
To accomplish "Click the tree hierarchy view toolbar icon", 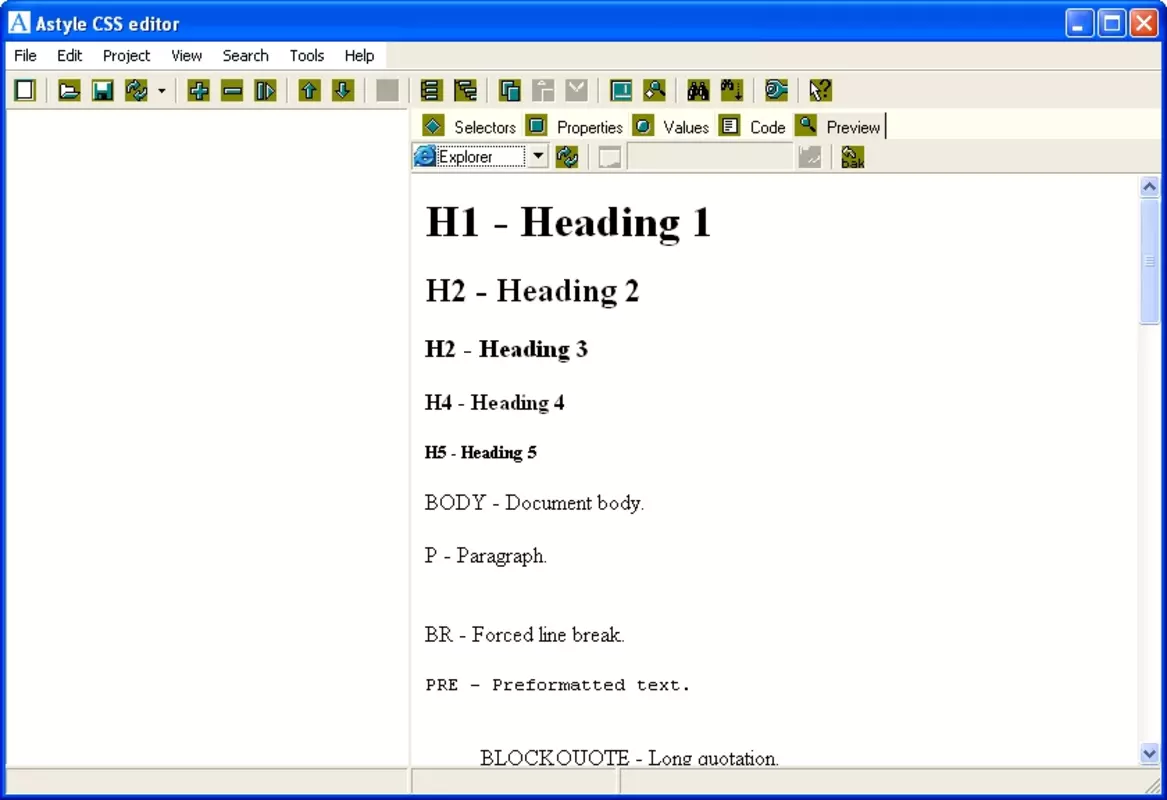I will (465, 91).
